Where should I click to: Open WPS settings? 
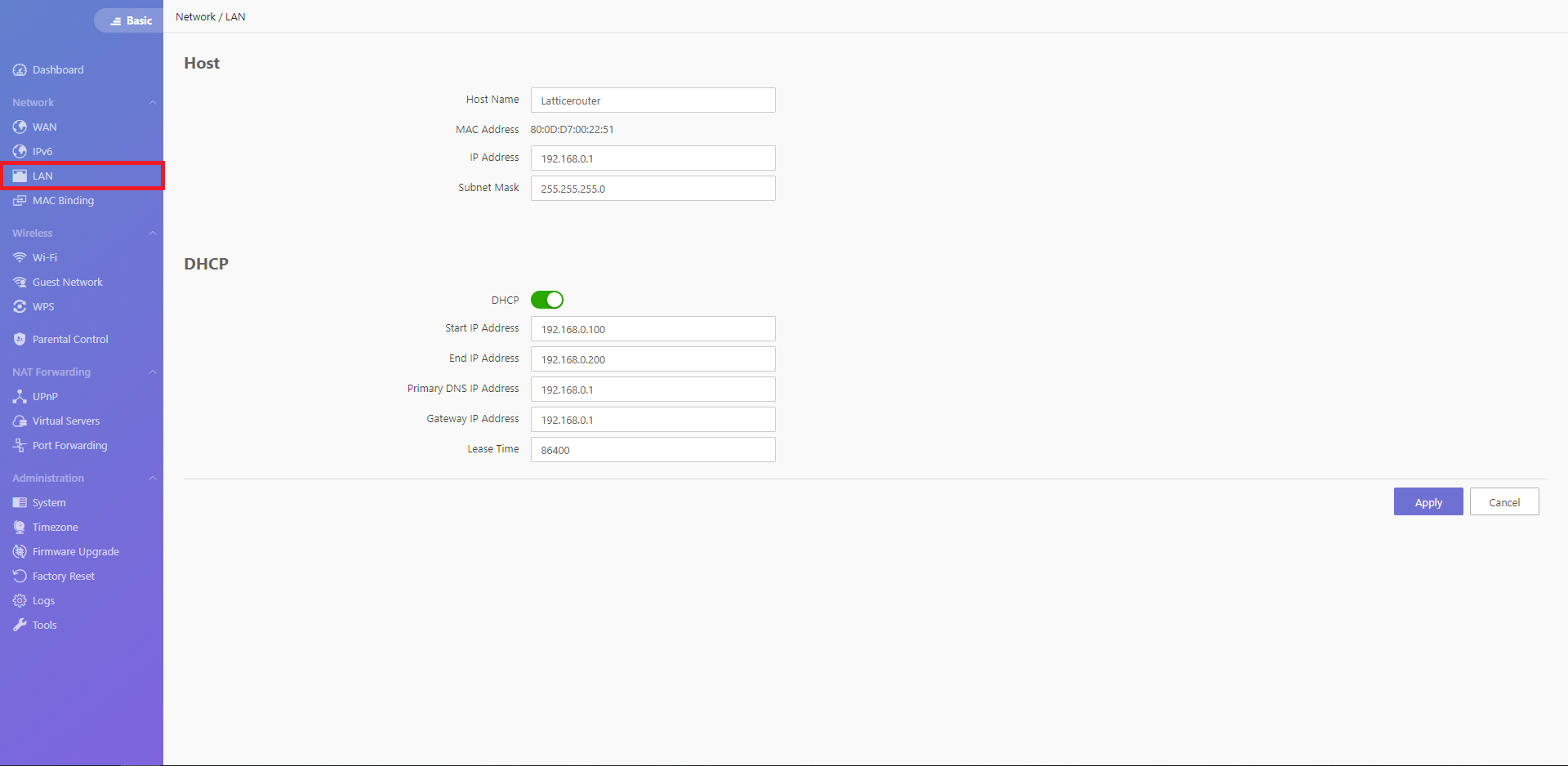coord(82,307)
